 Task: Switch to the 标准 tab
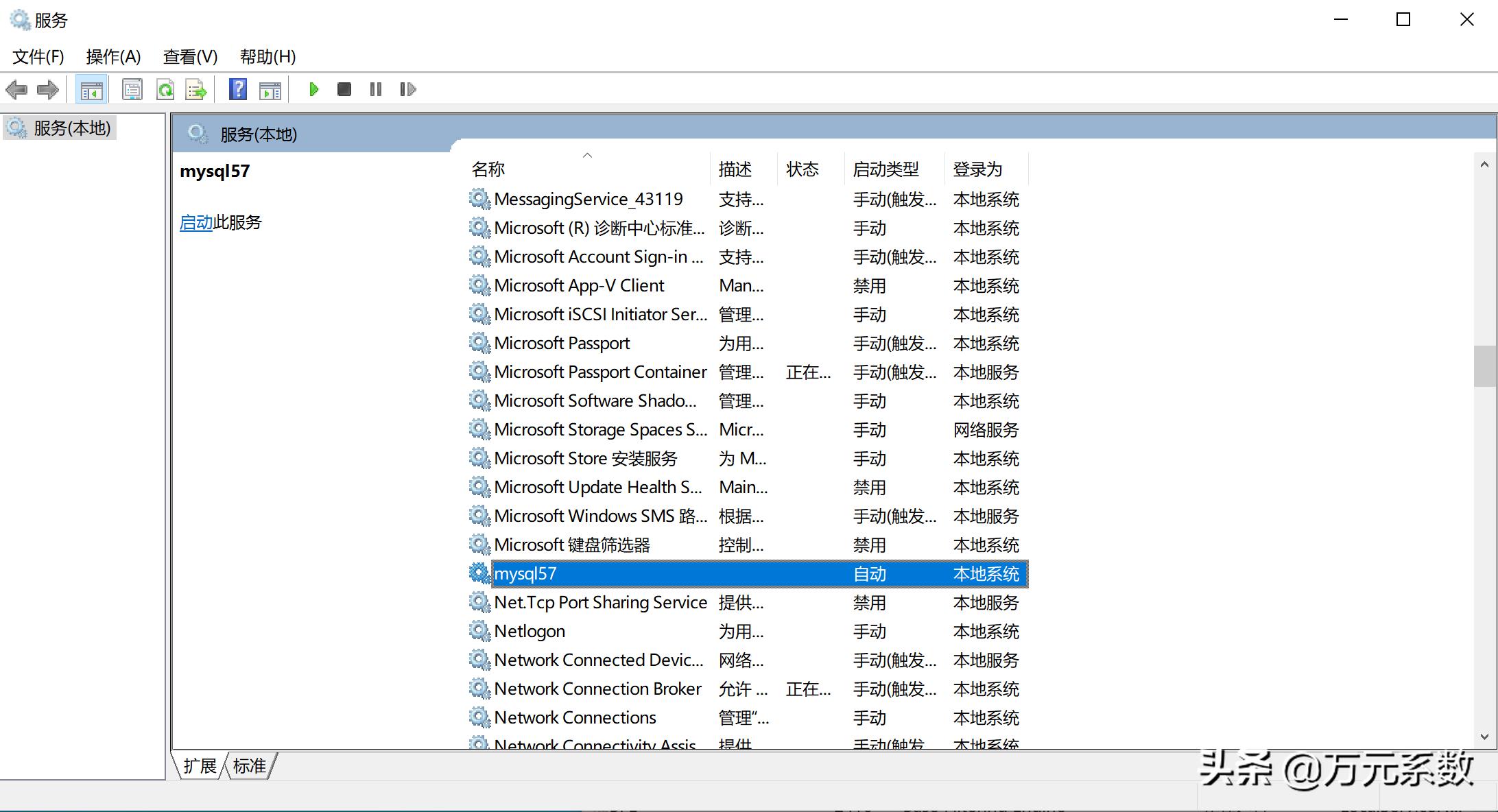tap(248, 766)
